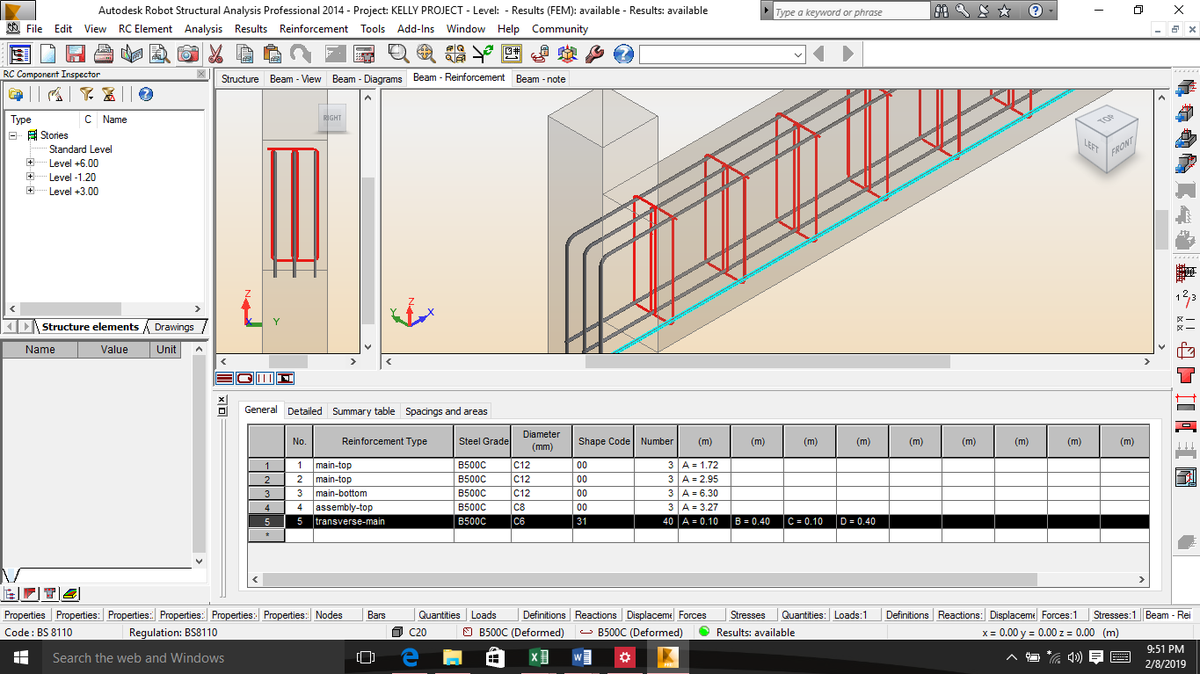Image resolution: width=1200 pixels, height=674 pixels.
Task: Select the Cut scissors icon
Action: pos(214,53)
